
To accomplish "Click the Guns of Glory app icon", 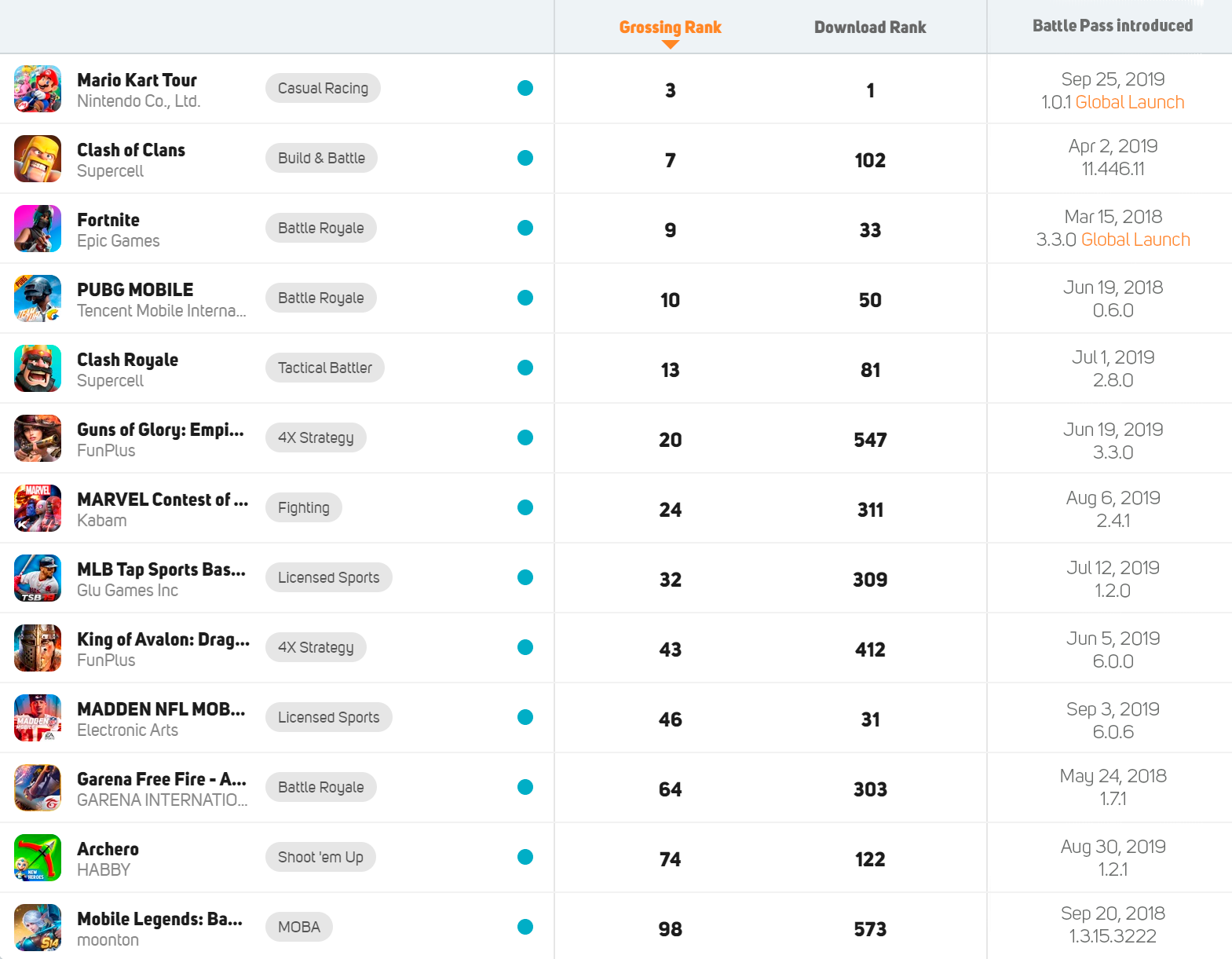I will pos(38,438).
